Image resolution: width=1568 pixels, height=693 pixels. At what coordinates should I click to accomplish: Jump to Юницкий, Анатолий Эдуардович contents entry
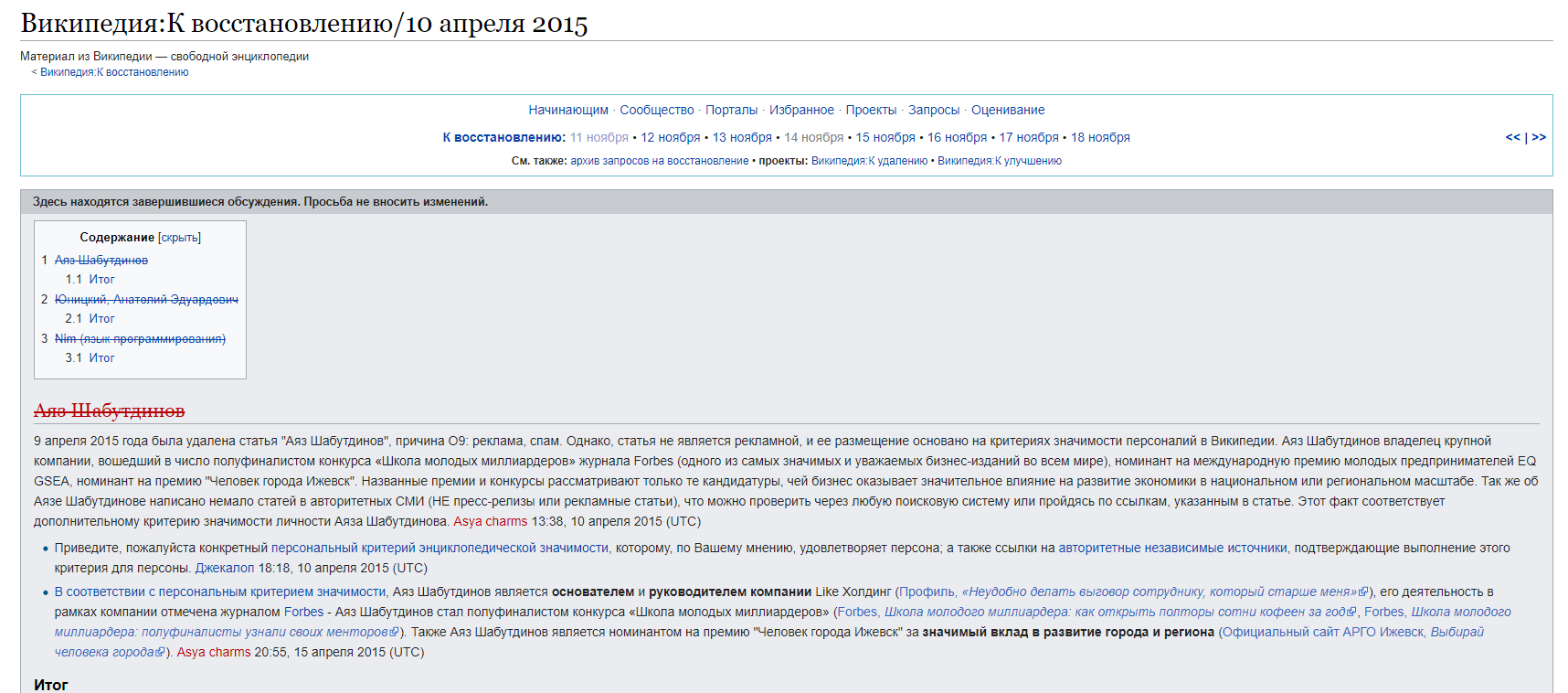[146, 300]
